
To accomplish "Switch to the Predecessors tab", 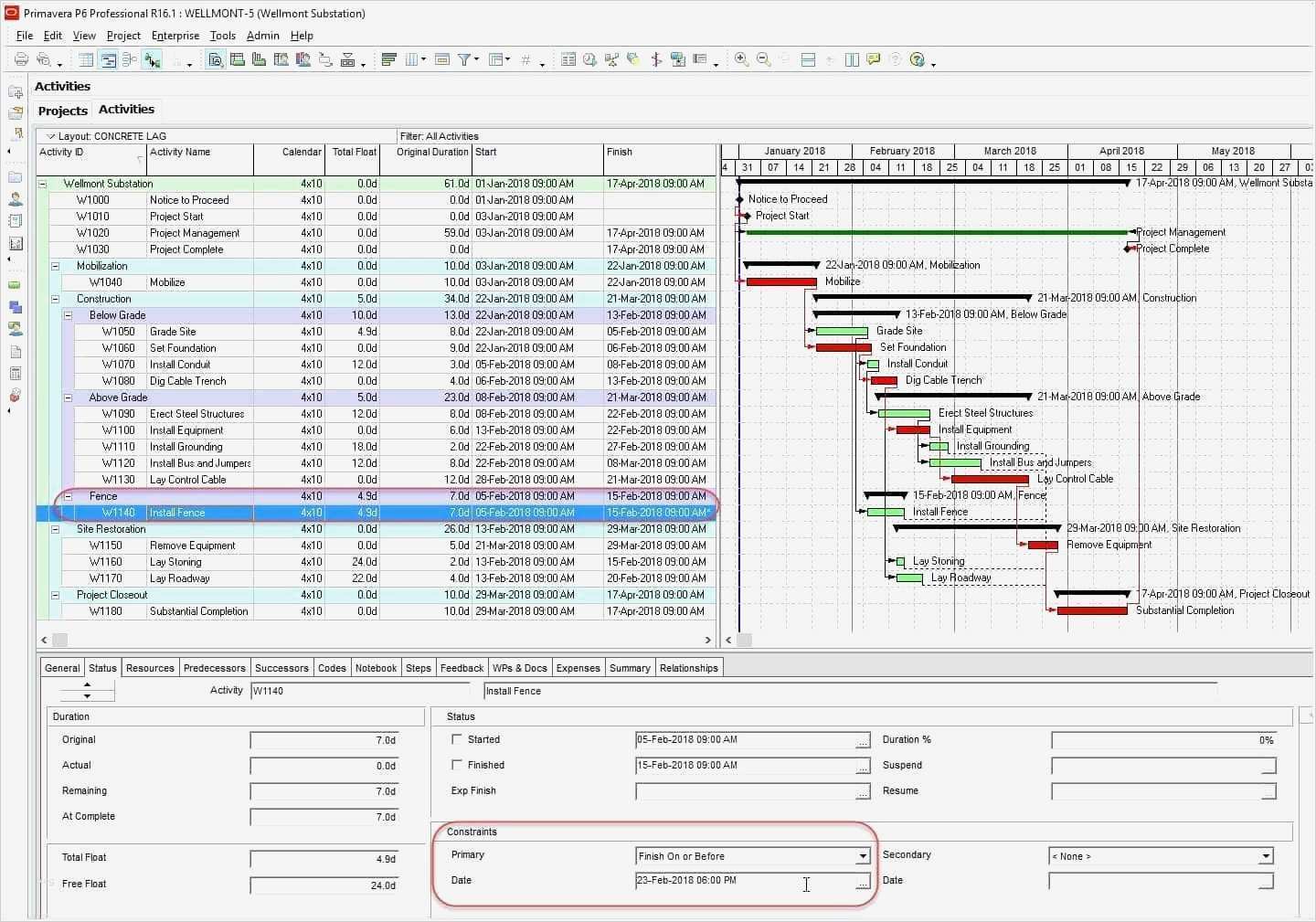I will [214, 668].
